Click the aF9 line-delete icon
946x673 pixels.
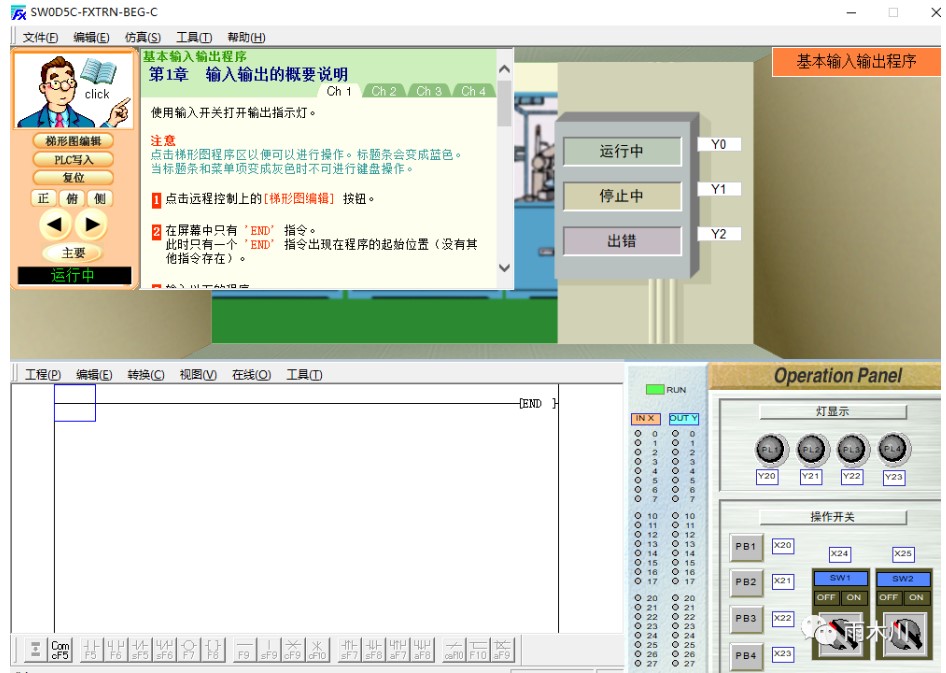coord(502,649)
